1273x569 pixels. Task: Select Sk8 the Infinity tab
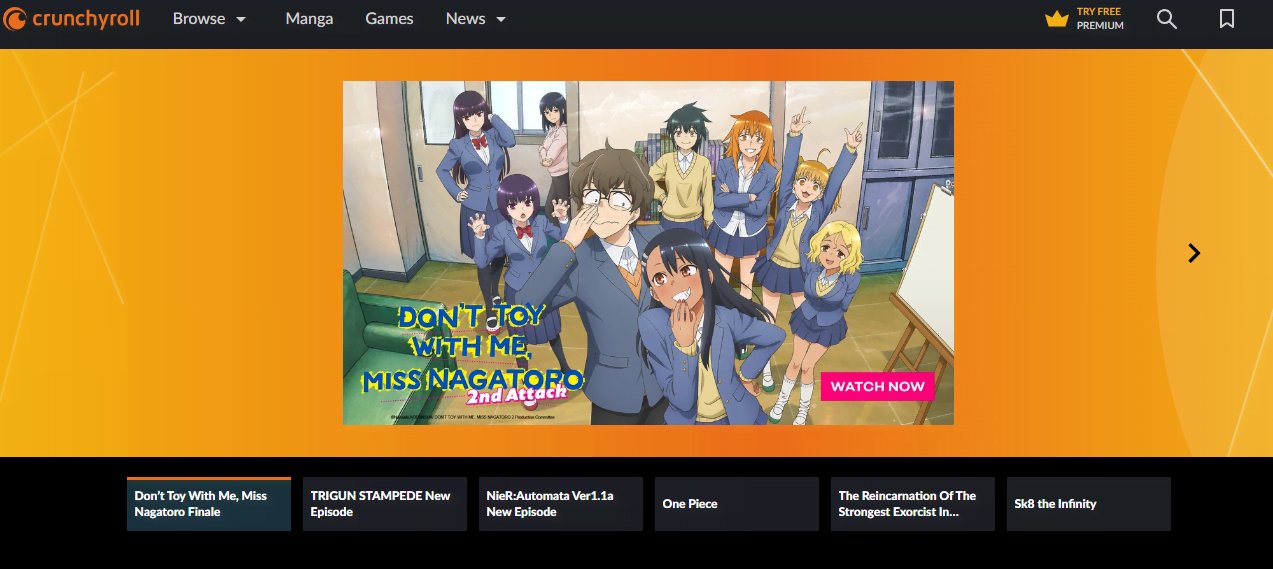pos(1089,504)
